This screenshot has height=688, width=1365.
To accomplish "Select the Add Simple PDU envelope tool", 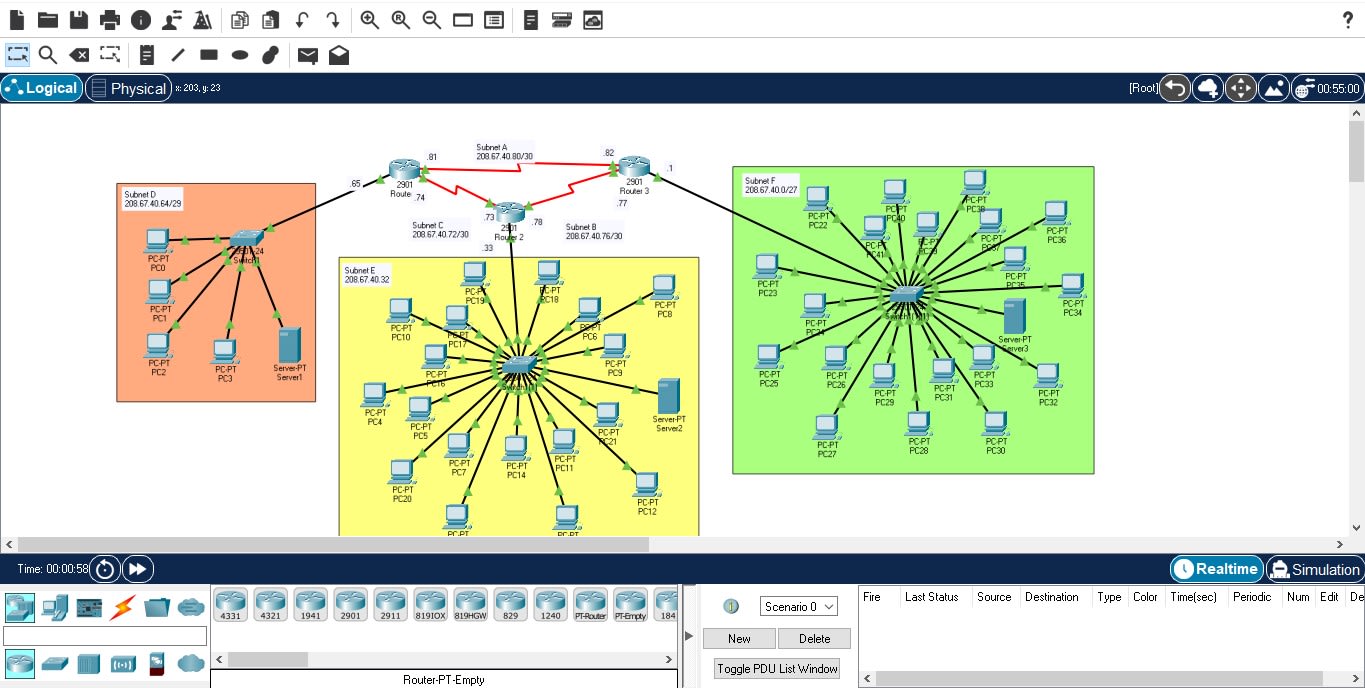I will tap(307, 55).
